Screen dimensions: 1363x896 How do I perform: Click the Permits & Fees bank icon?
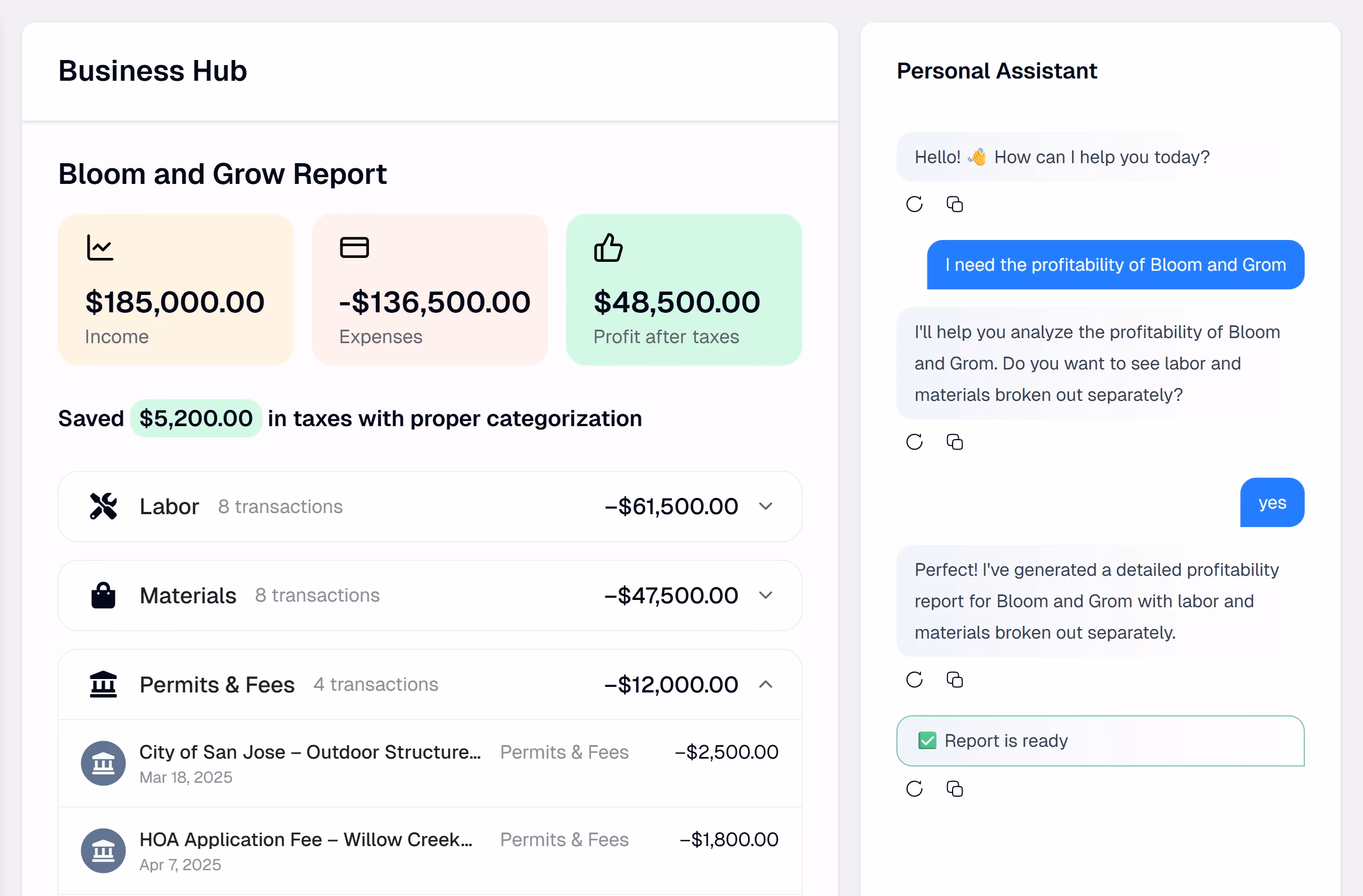(104, 683)
